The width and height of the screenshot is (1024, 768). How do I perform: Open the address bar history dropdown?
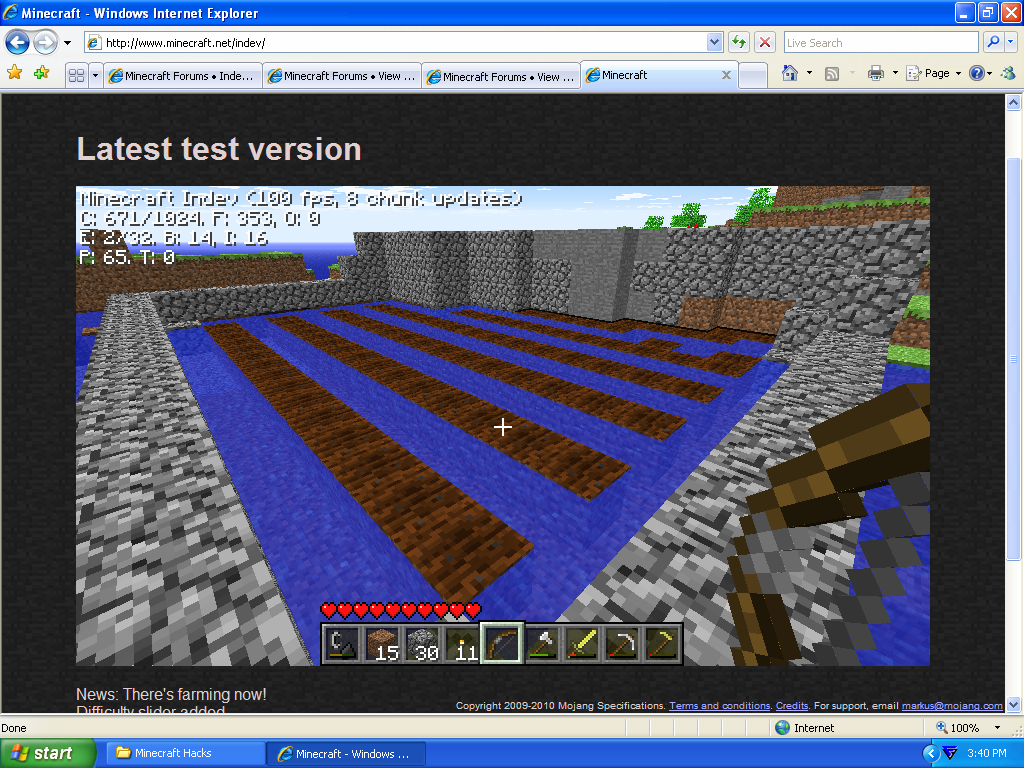(714, 42)
